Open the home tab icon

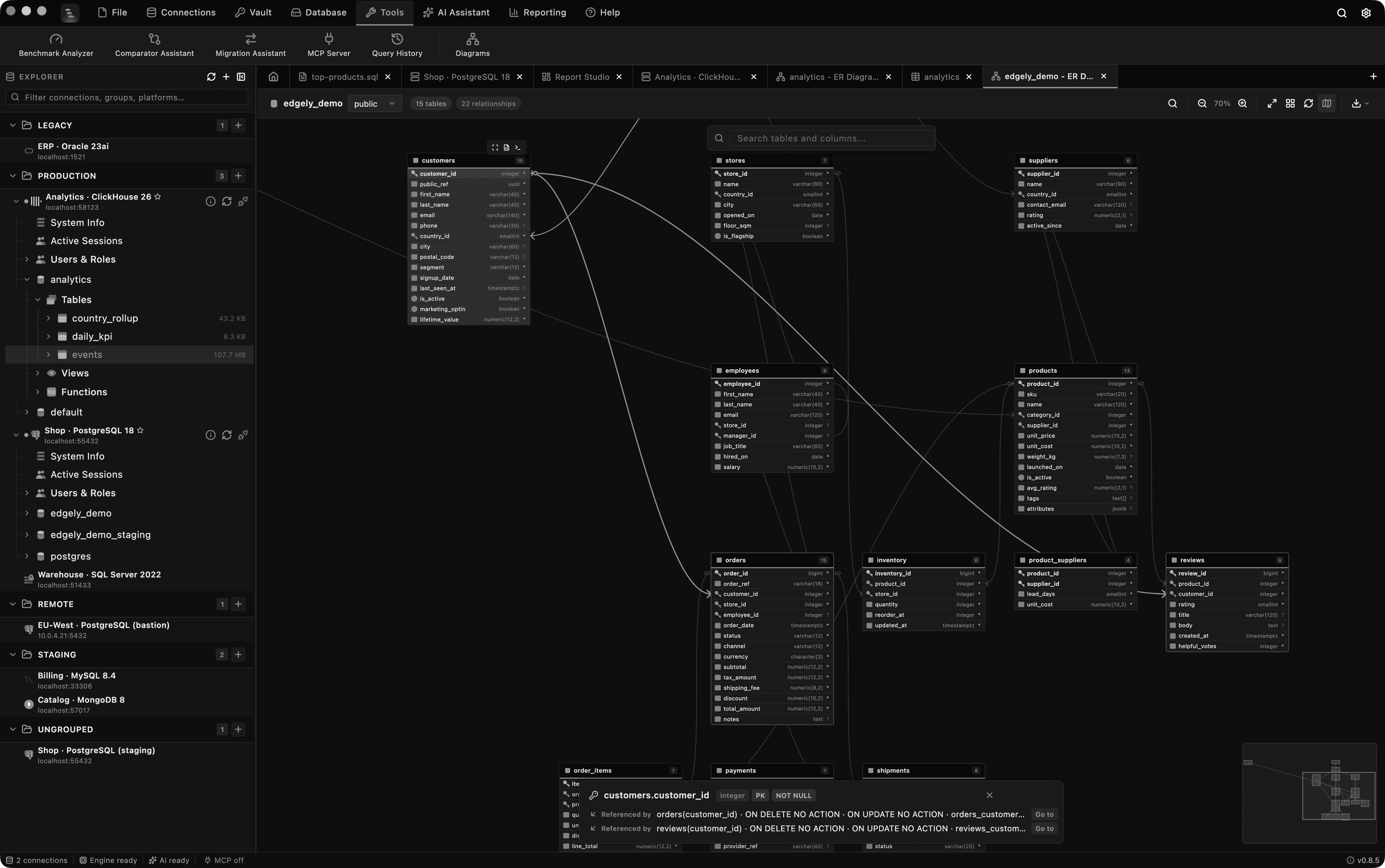point(273,77)
